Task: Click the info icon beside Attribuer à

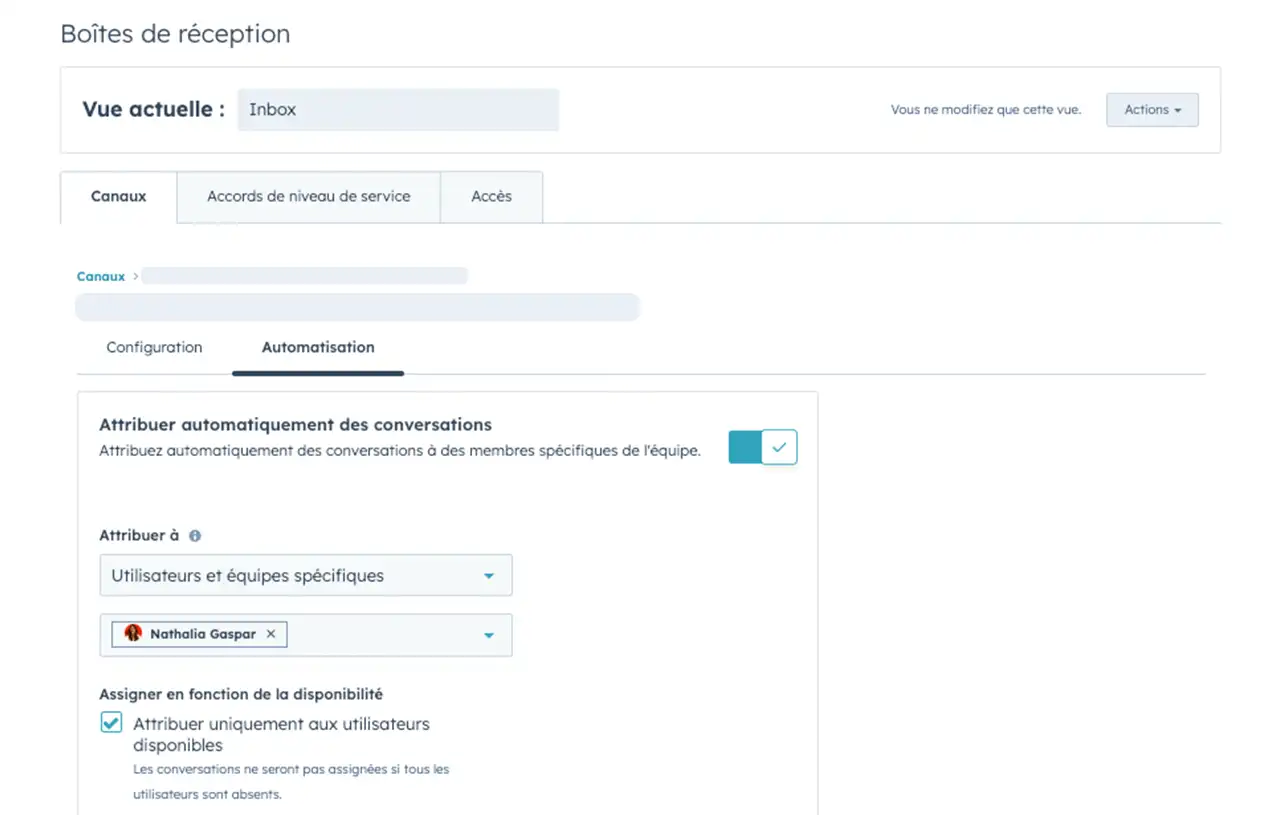Action: pyautogui.click(x=195, y=536)
